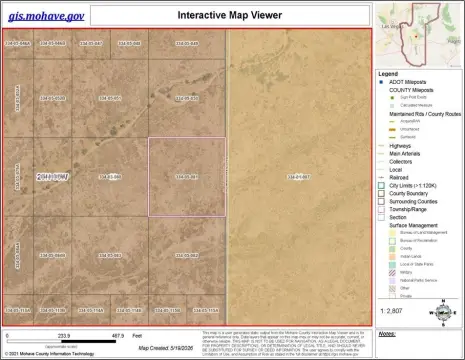465x360 pixels.
Task: Click the map disclaimer paragraph
Action: coord(284,343)
